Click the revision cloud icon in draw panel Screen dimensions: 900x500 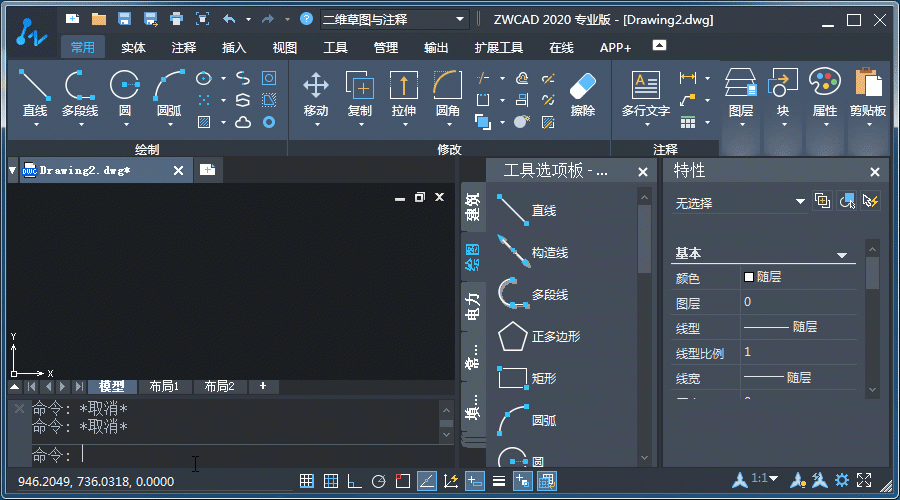coord(243,122)
